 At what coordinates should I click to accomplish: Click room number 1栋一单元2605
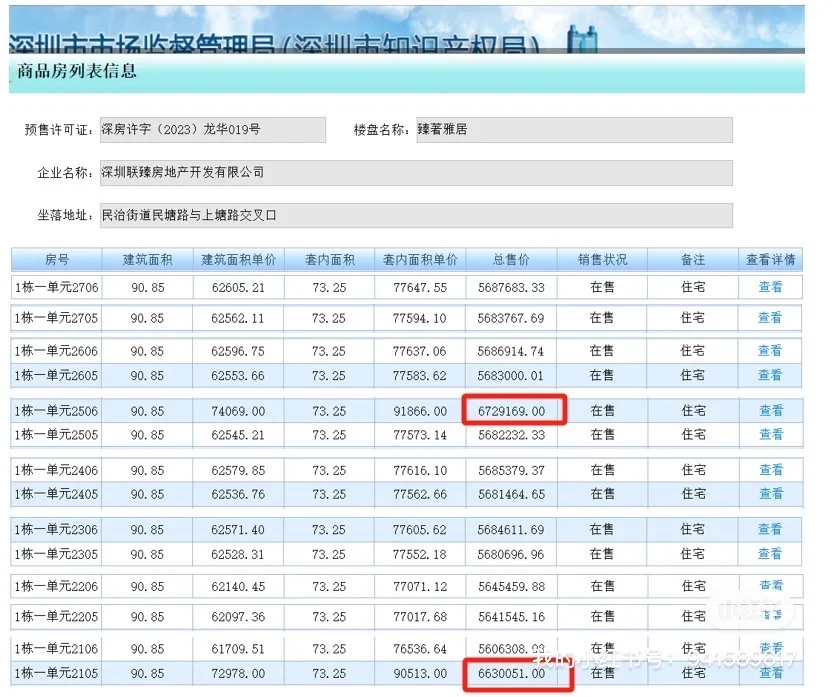(x=56, y=376)
